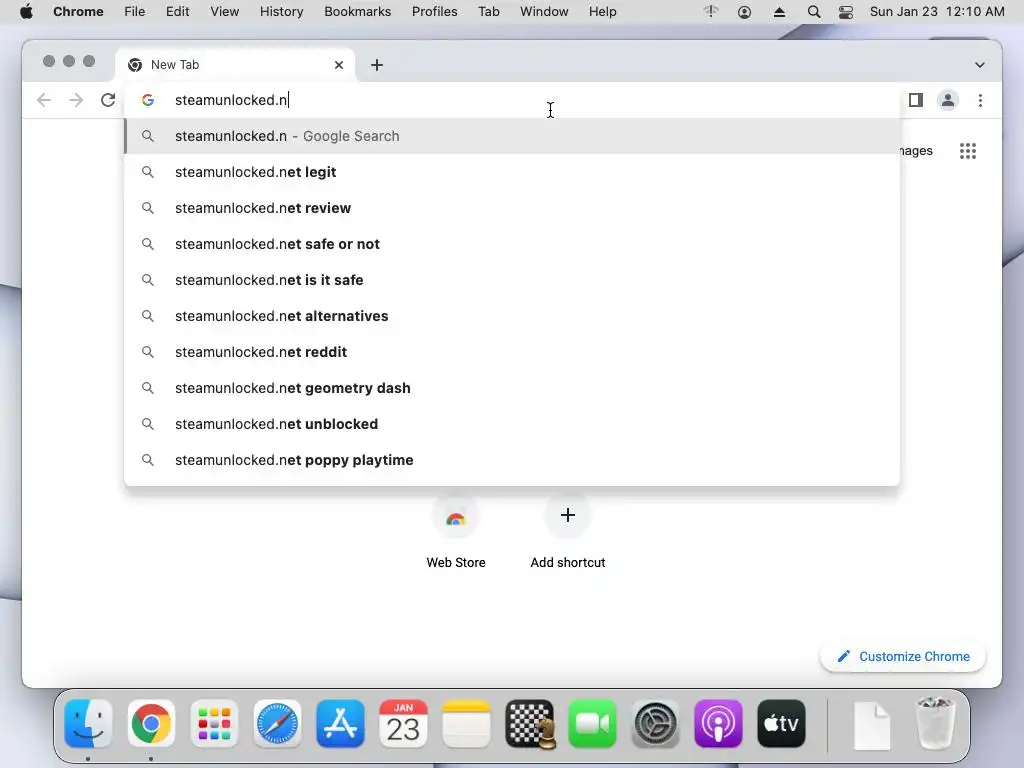Click the eject icon in menu bar
This screenshot has width=1024, height=768.
pyautogui.click(x=779, y=12)
